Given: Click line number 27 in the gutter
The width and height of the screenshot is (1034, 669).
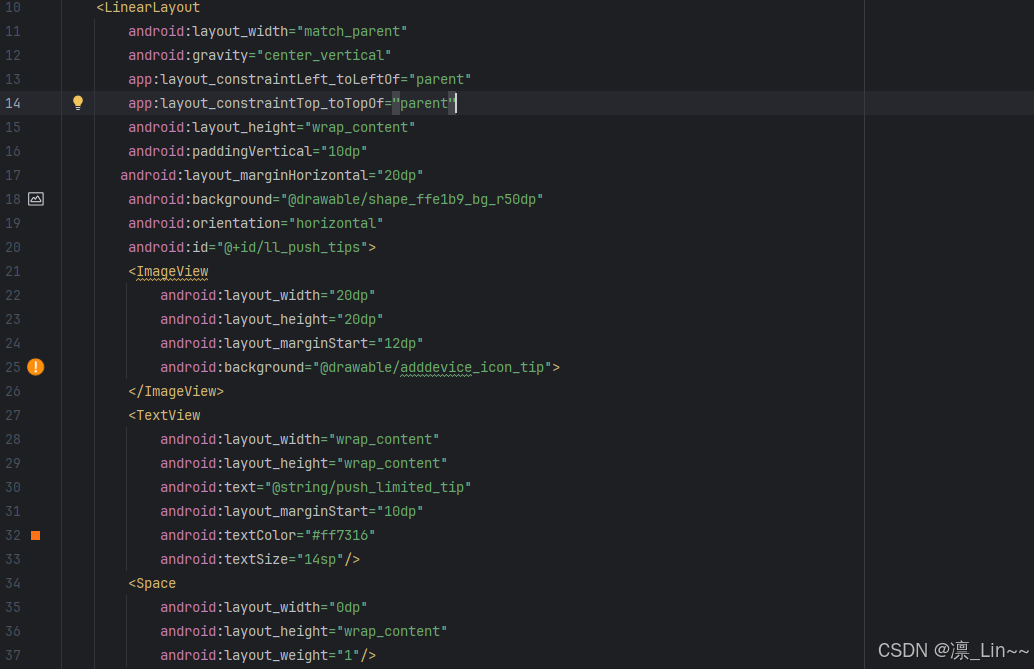Looking at the screenshot, I should click(x=13, y=416).
